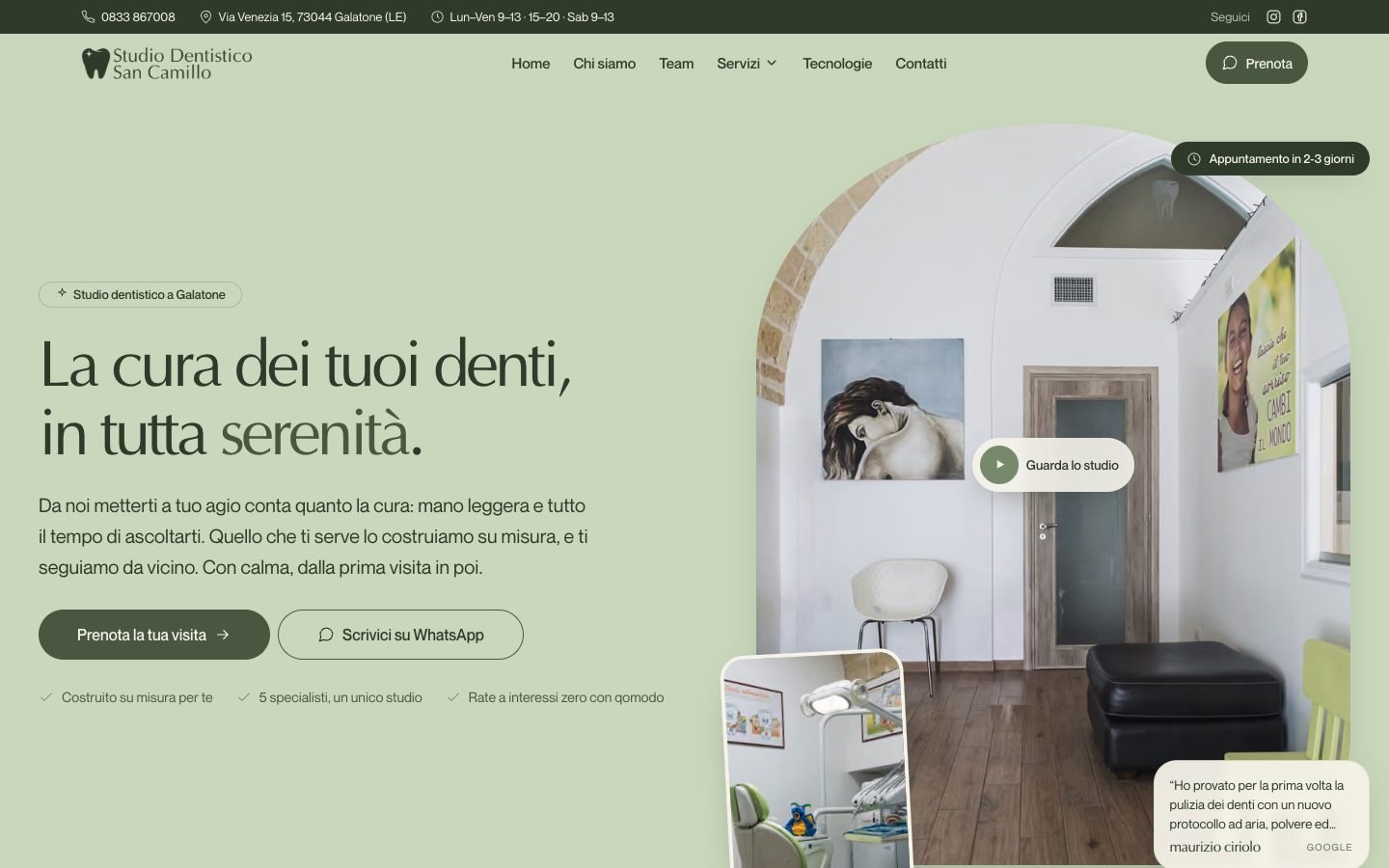Click the 'Studio dentistico a Galatone' tag
This screenshot has width=1389, height=868.
[140, 294]
